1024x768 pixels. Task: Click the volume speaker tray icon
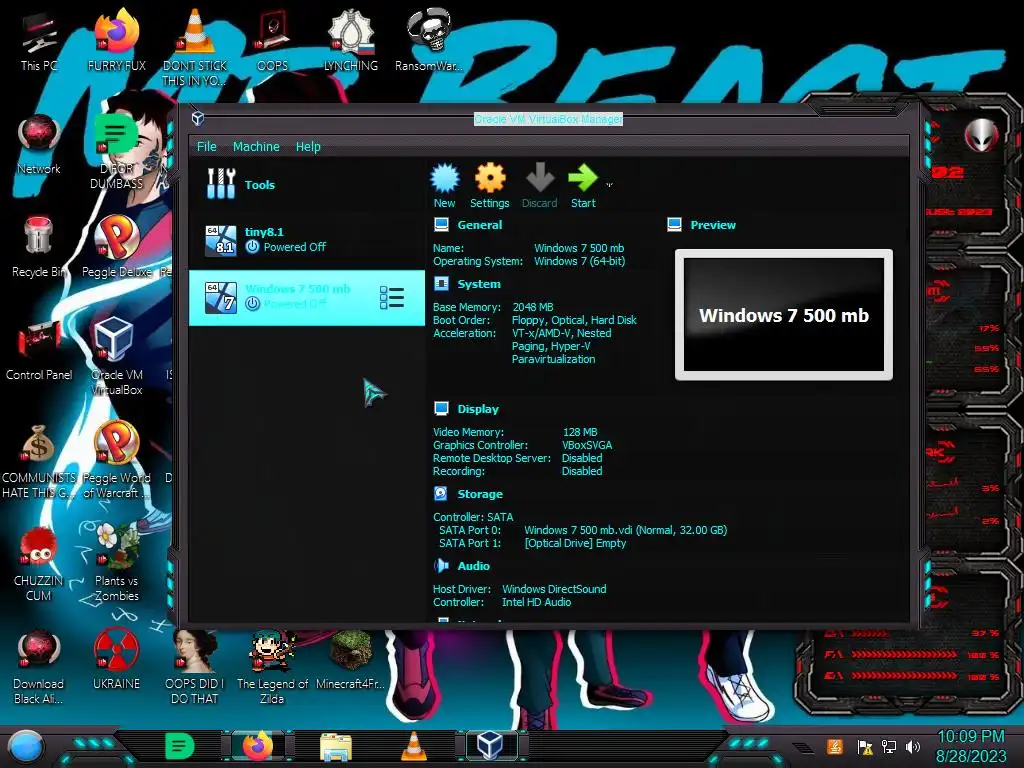click(913, 746)
